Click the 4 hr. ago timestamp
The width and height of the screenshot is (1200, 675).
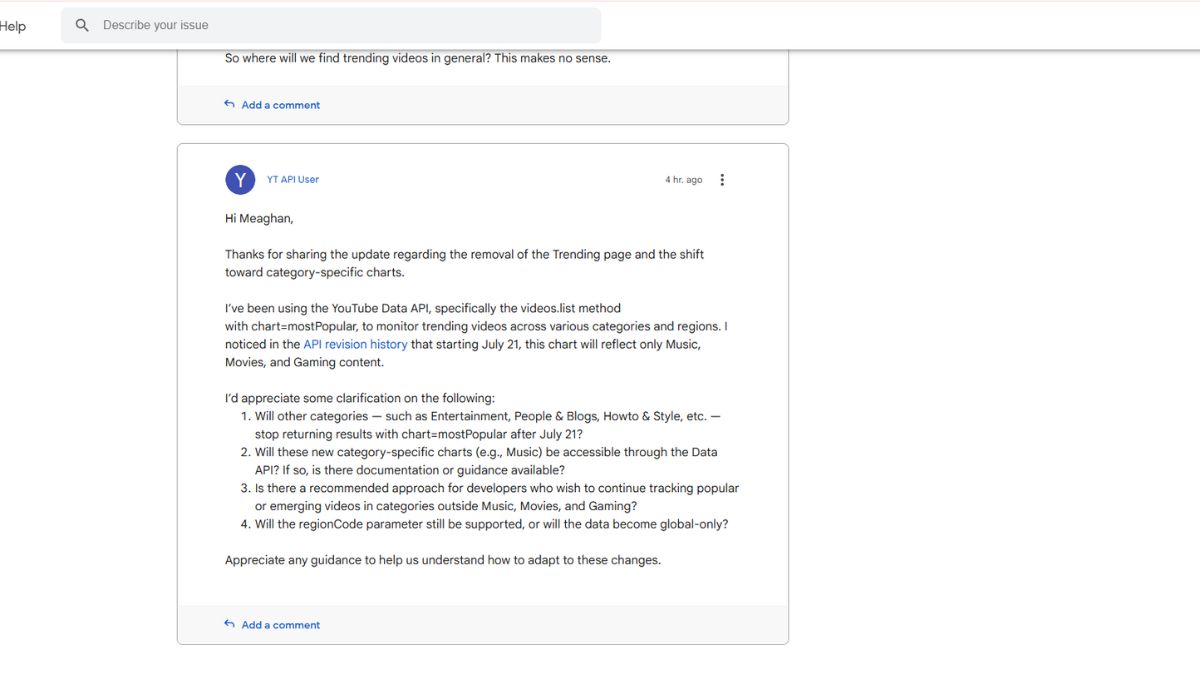pos(683,179)
